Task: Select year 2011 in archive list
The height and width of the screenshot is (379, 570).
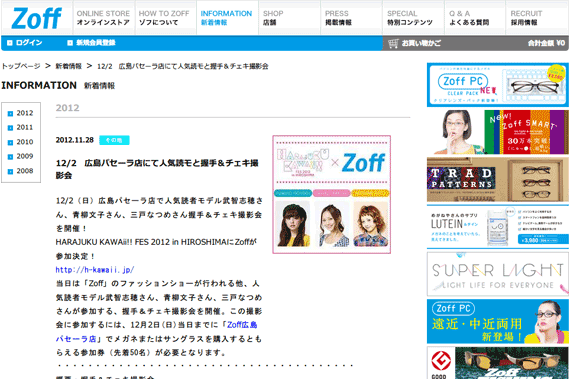Action: [x=25, y=128]
